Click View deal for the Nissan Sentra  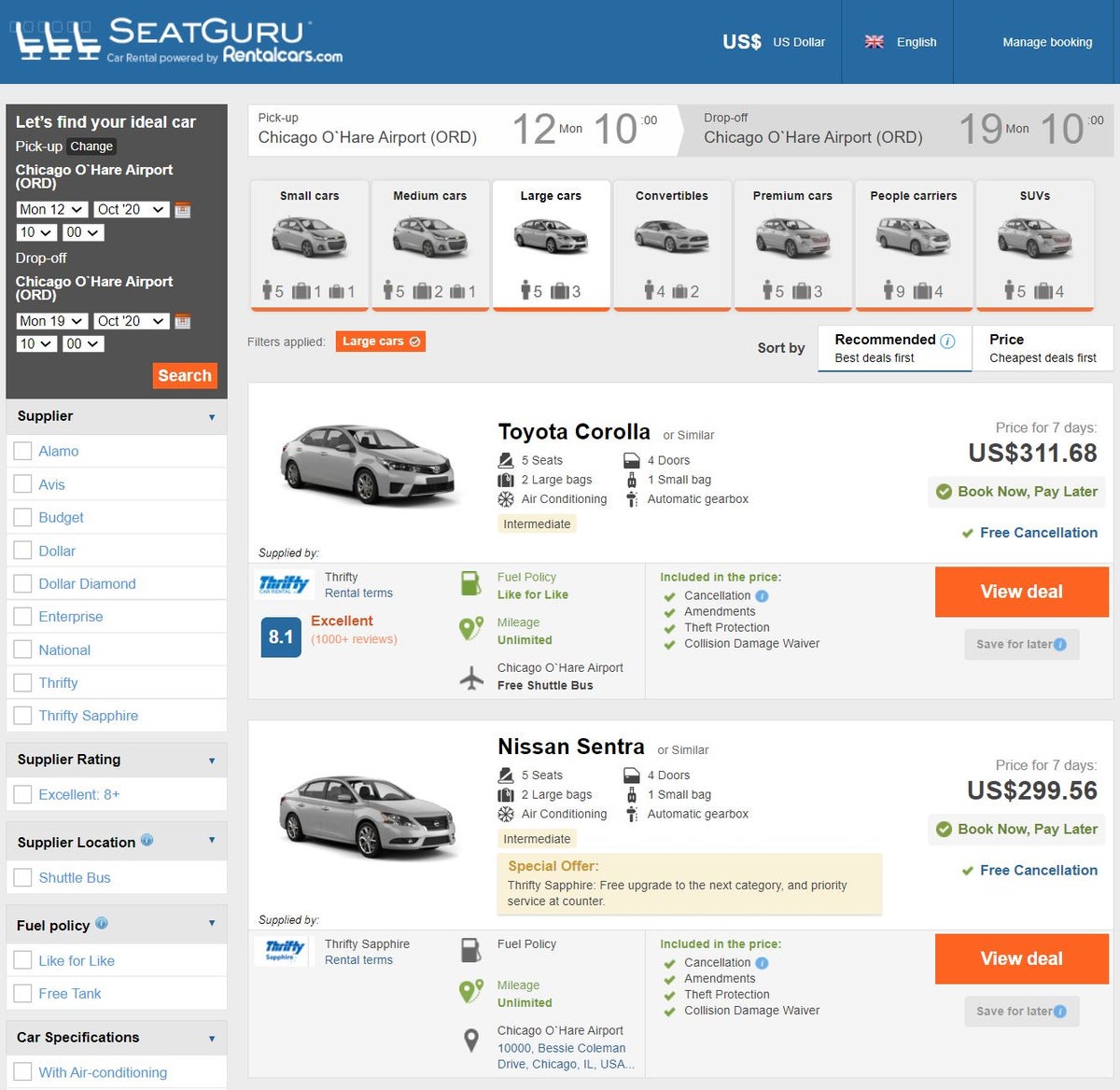tap(1021, 958)
